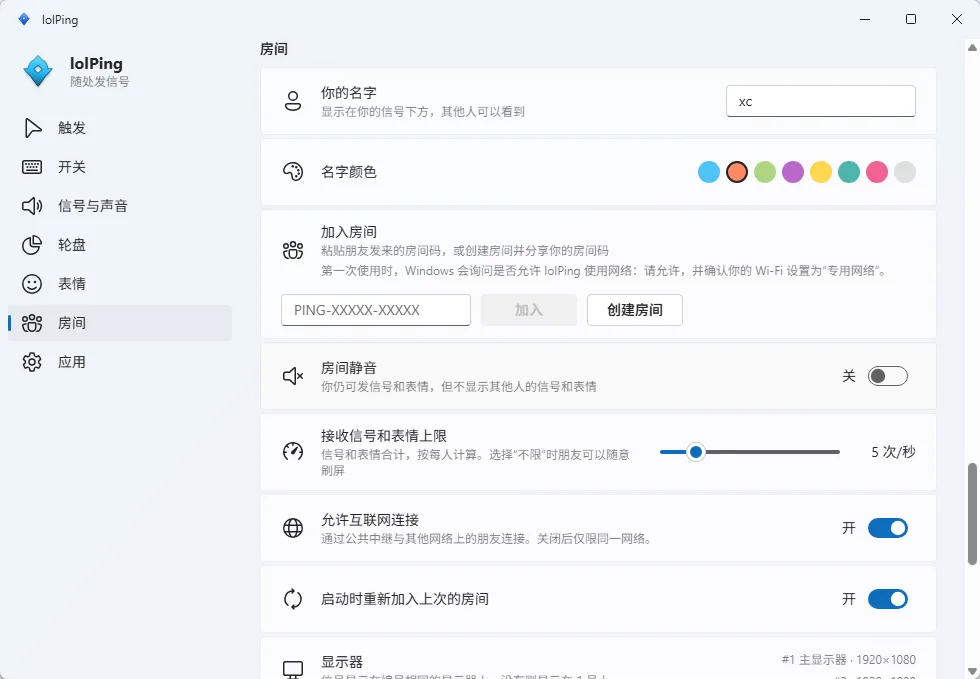The width and height of the screenshot is (980, 679).
Task: Click the #1 主显示器 · 1920×1080 text
Action: coord(848,660)
